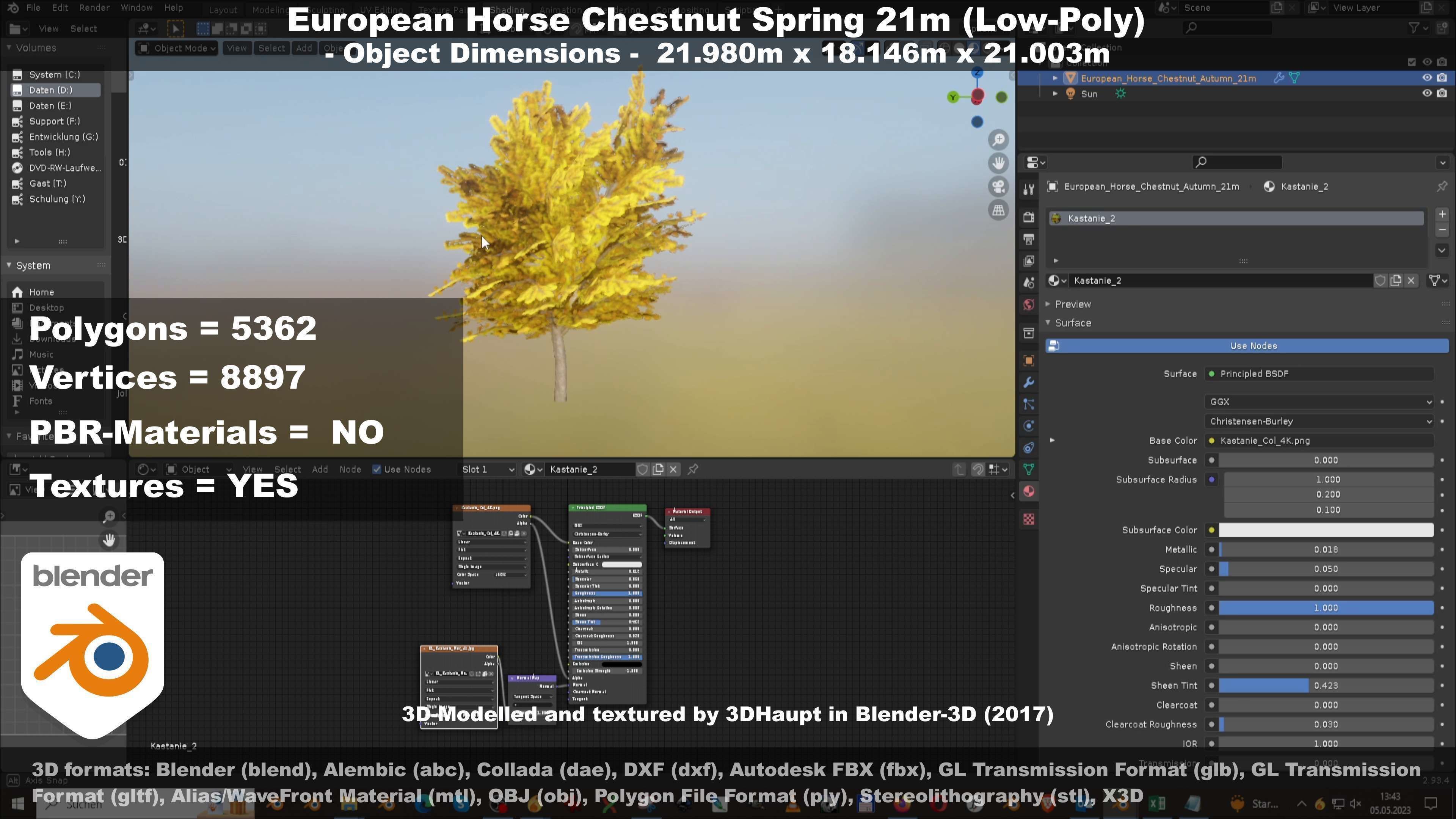1456x819 pixels.
Task: Open the Texture properties tab
Action: pyautogui.click(x=1029, y=519)
